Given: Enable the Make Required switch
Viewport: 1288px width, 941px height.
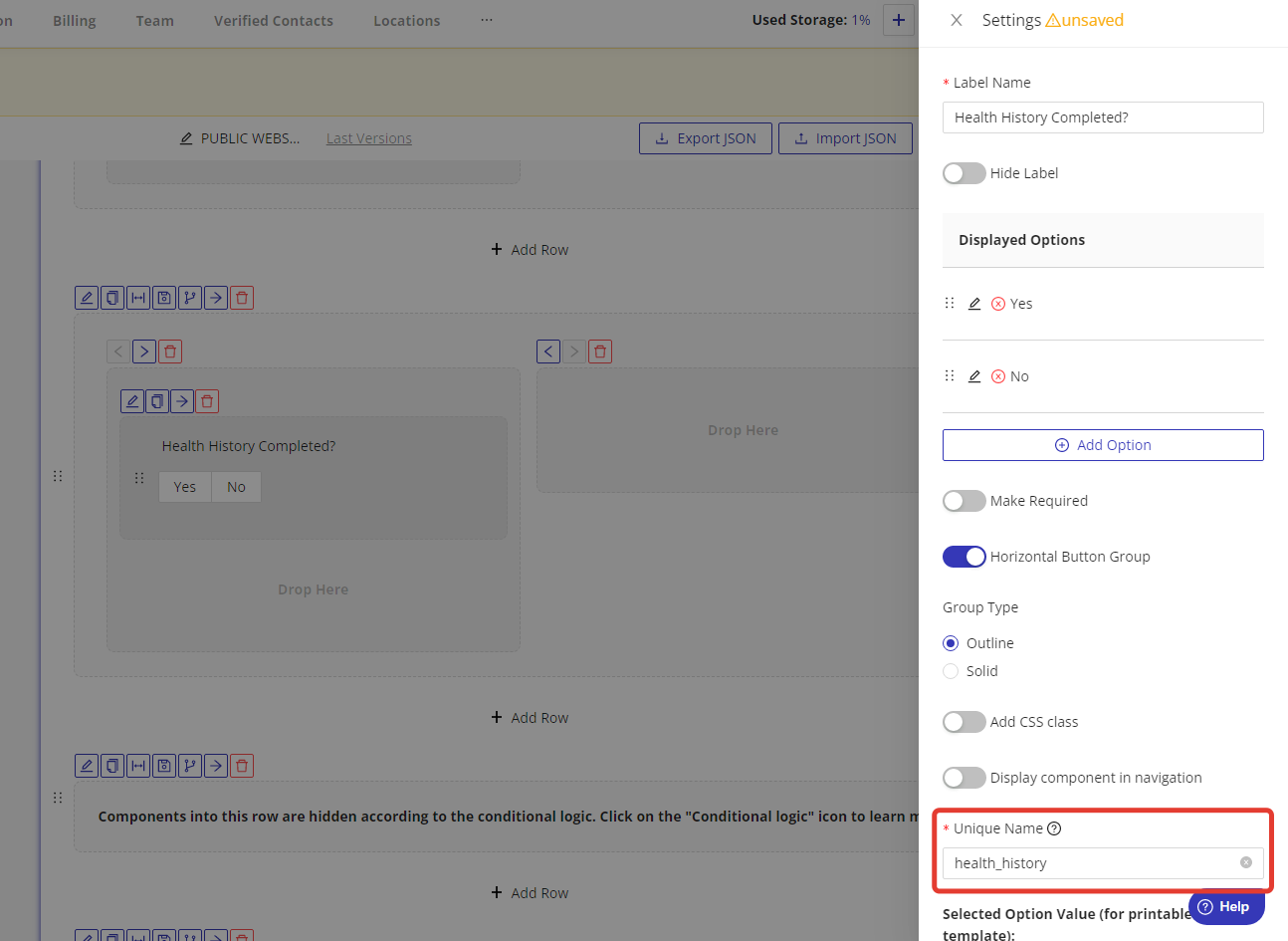Looking at the screenshot, I should pyautogui.click(x=964, y=501).
